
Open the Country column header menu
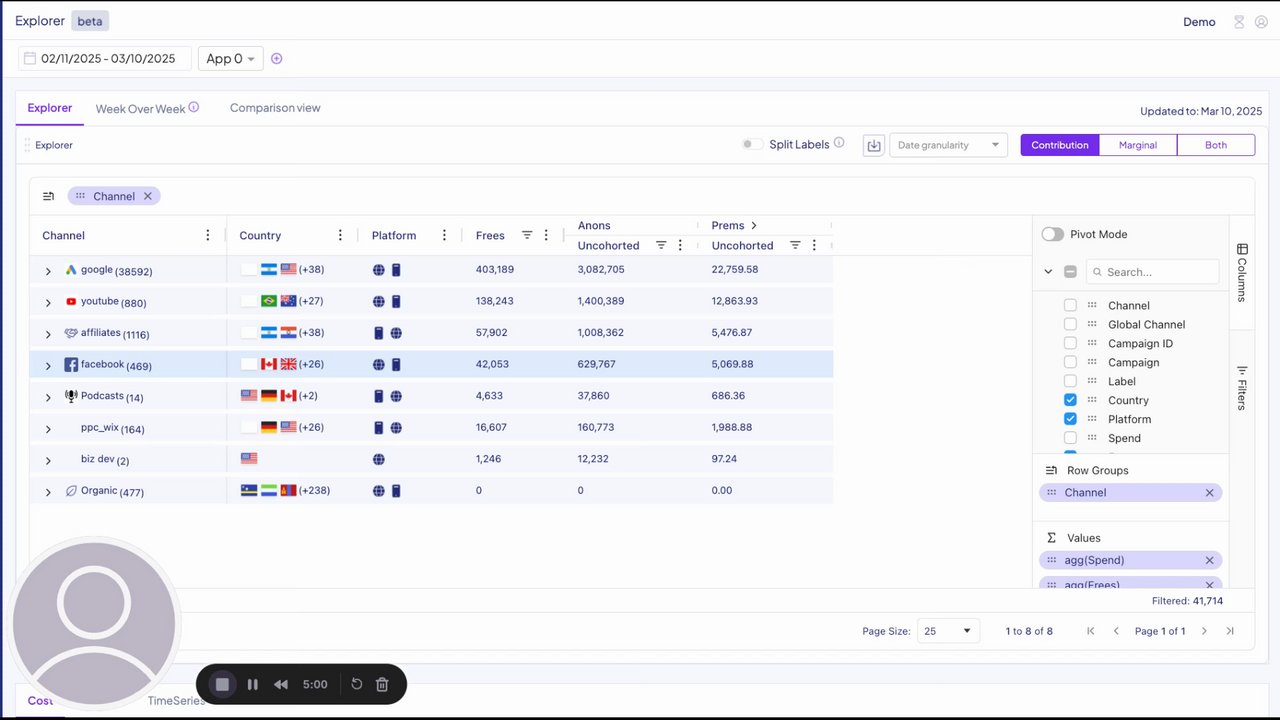click(x=340, y=235)
